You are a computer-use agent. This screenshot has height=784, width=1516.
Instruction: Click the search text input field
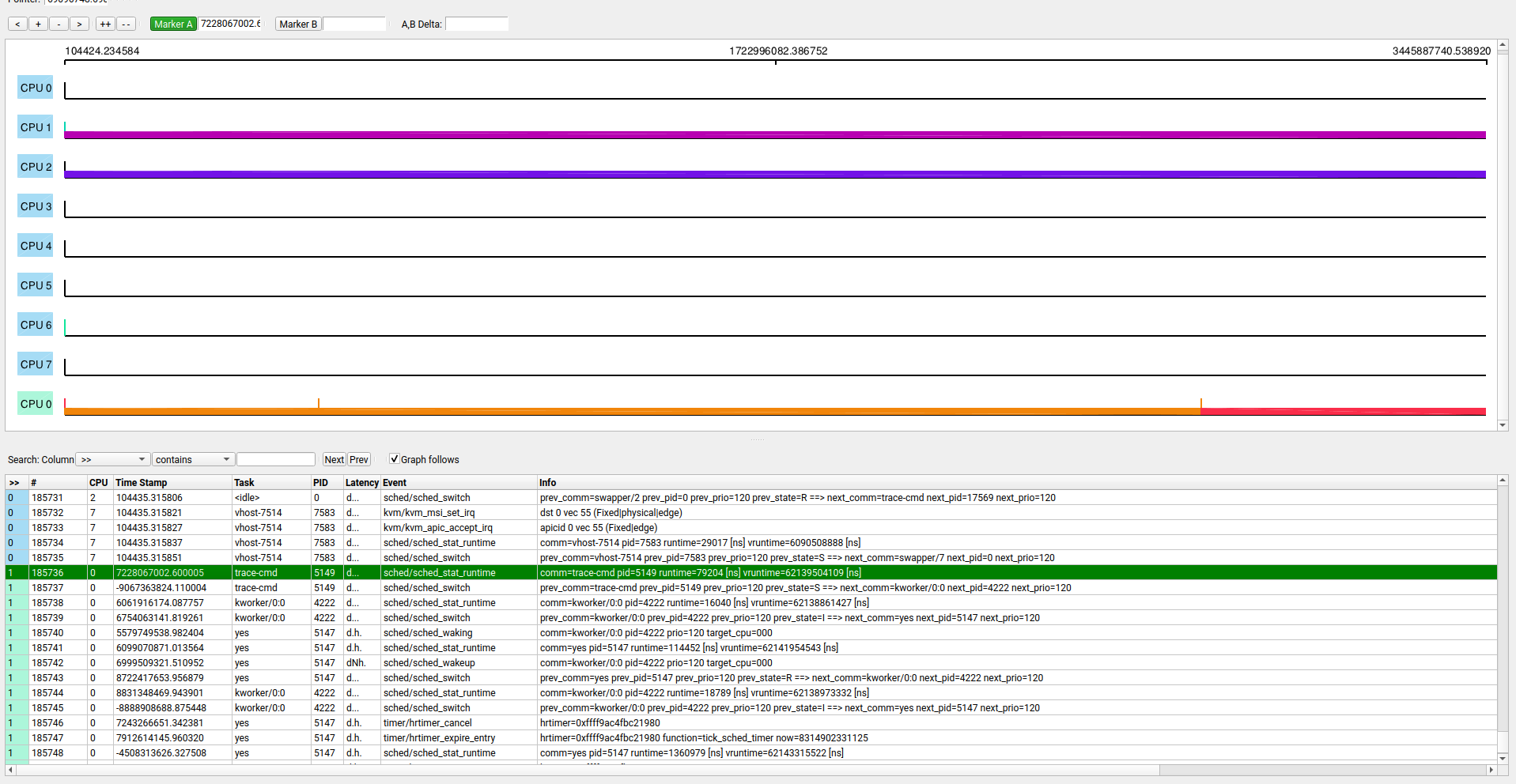tap(276, 460)
